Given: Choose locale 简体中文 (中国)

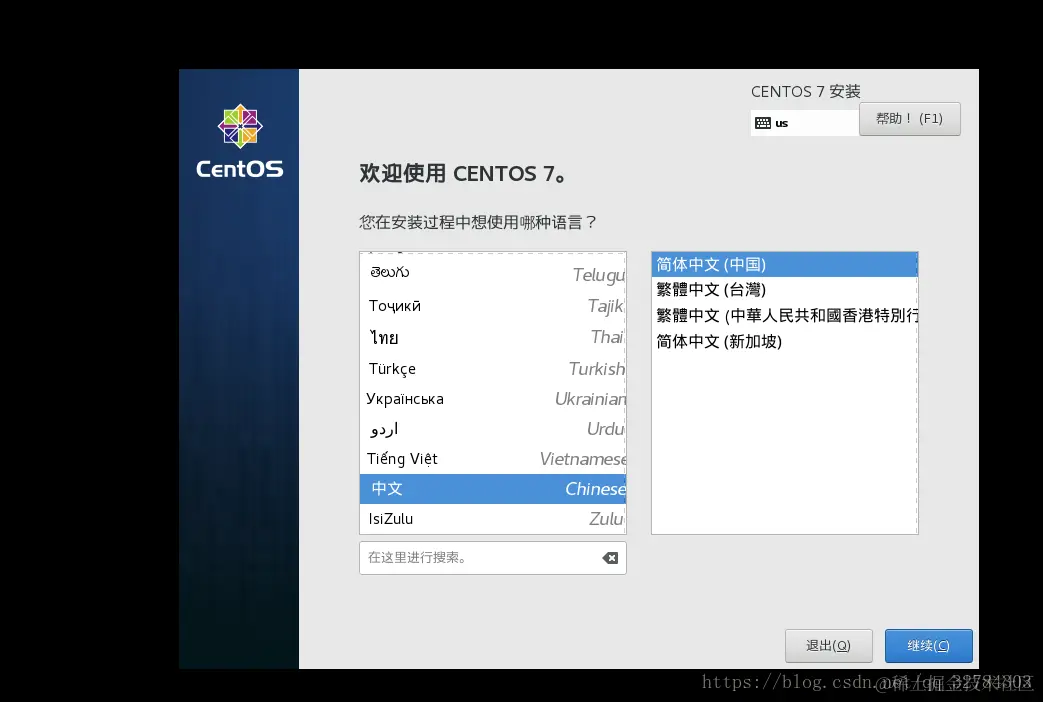Looking at the screenshot, I should pyautogui.click(x=784, y=264).
